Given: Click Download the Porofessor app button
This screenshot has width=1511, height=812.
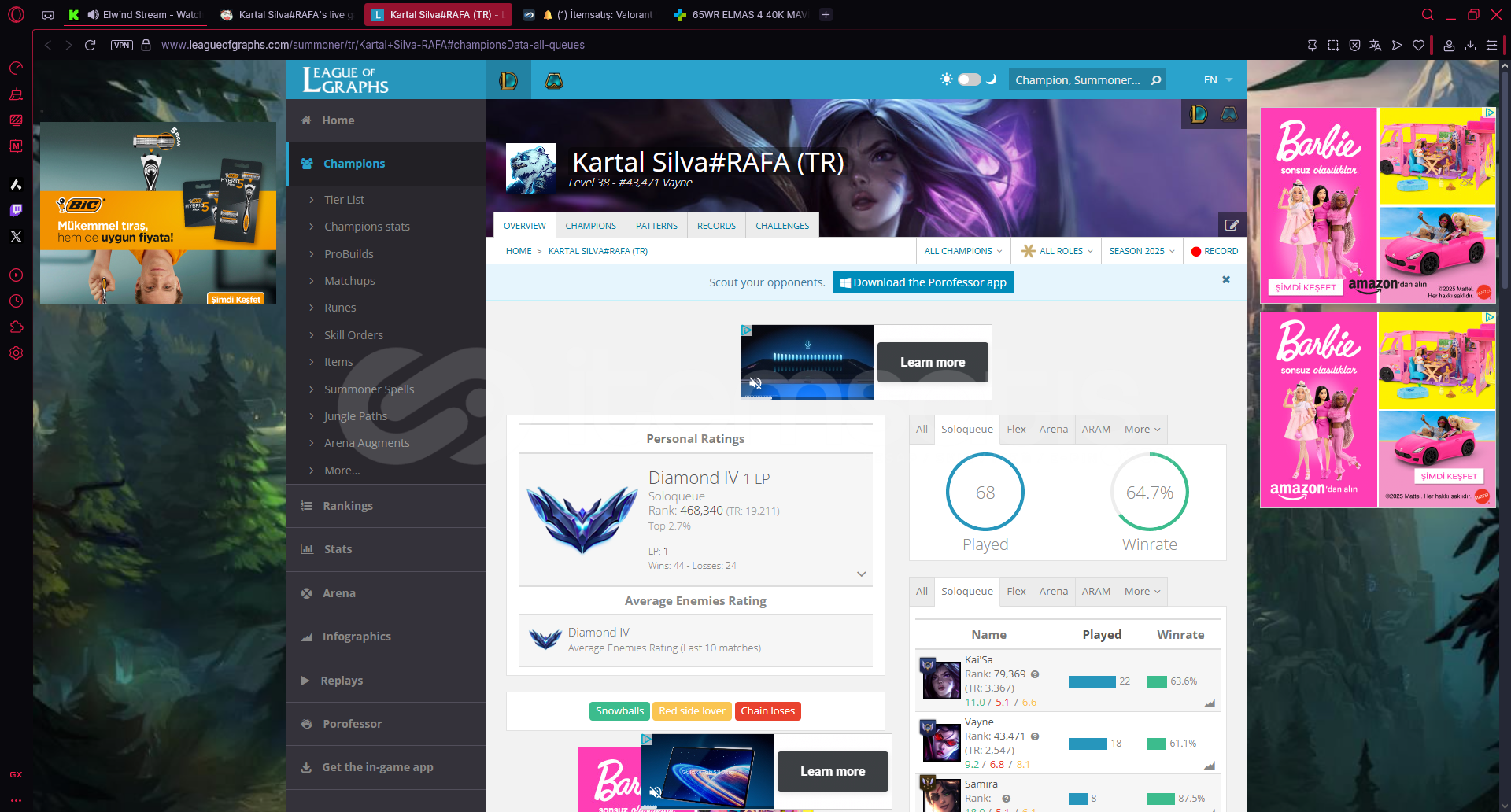Looking at the screenshot, I should 923,282.
